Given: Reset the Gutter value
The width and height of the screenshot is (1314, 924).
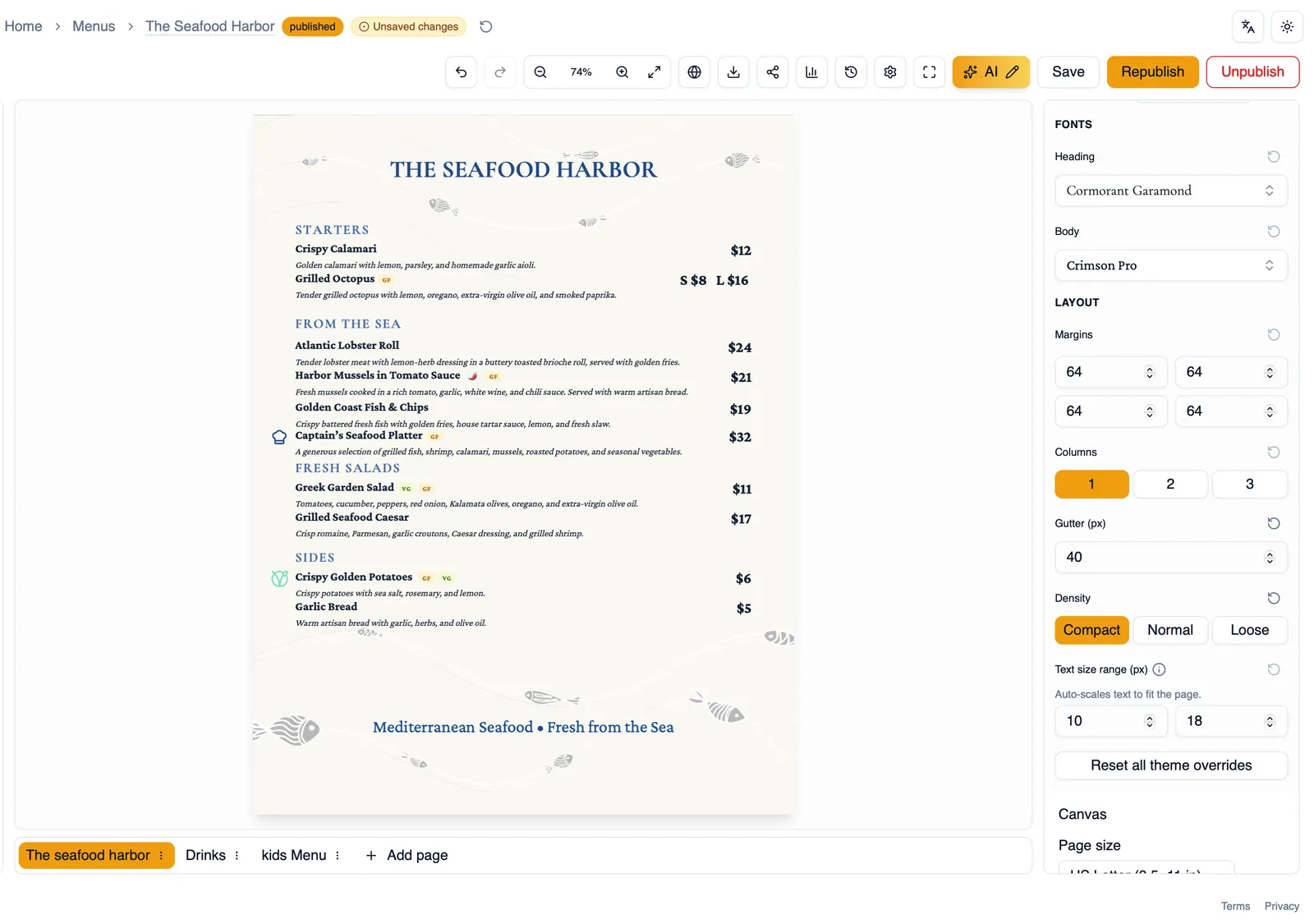Looking at the screenshot, I should pos(1274,523).
